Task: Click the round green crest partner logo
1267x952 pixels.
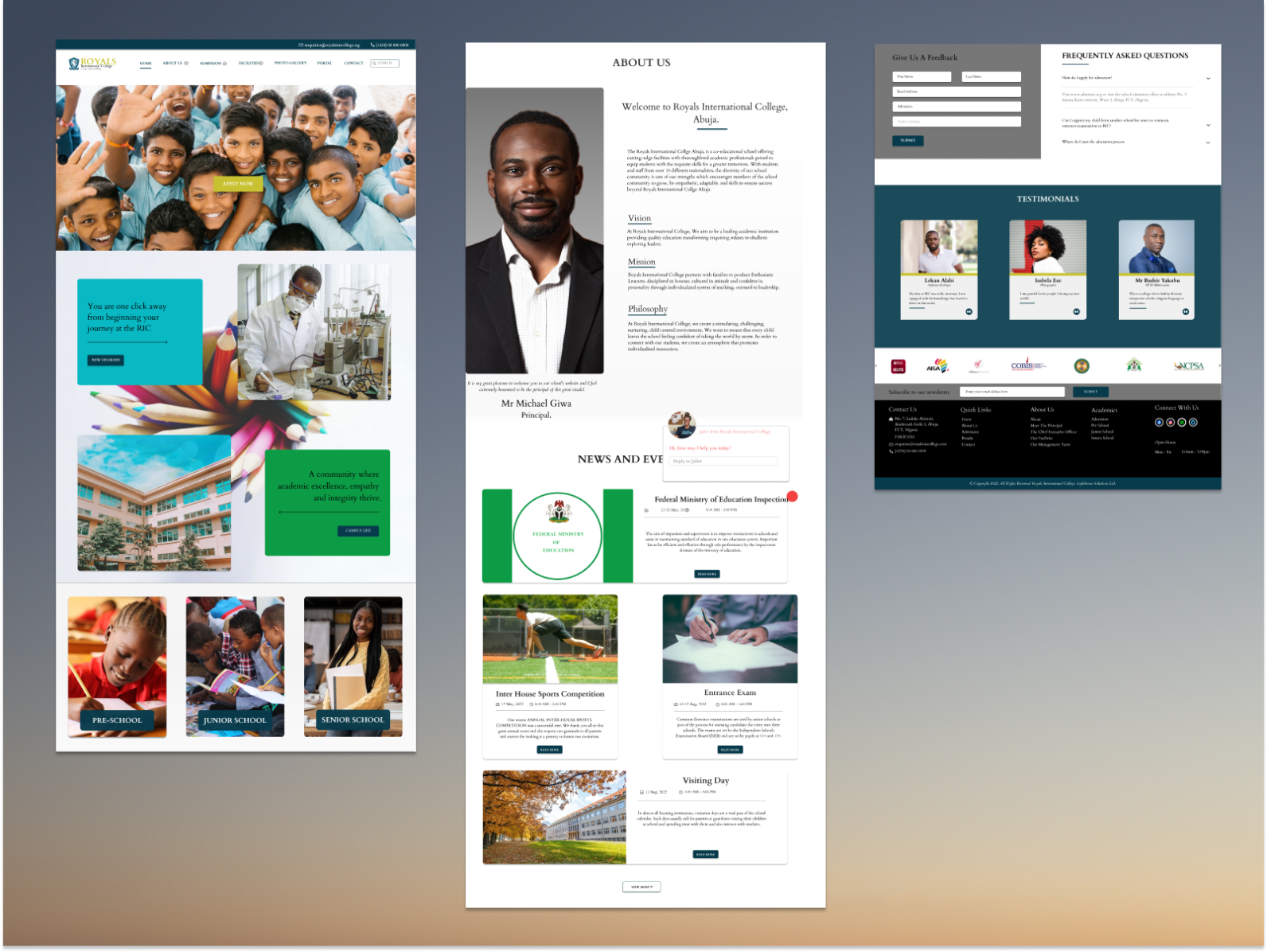Action: [1081, 366]
